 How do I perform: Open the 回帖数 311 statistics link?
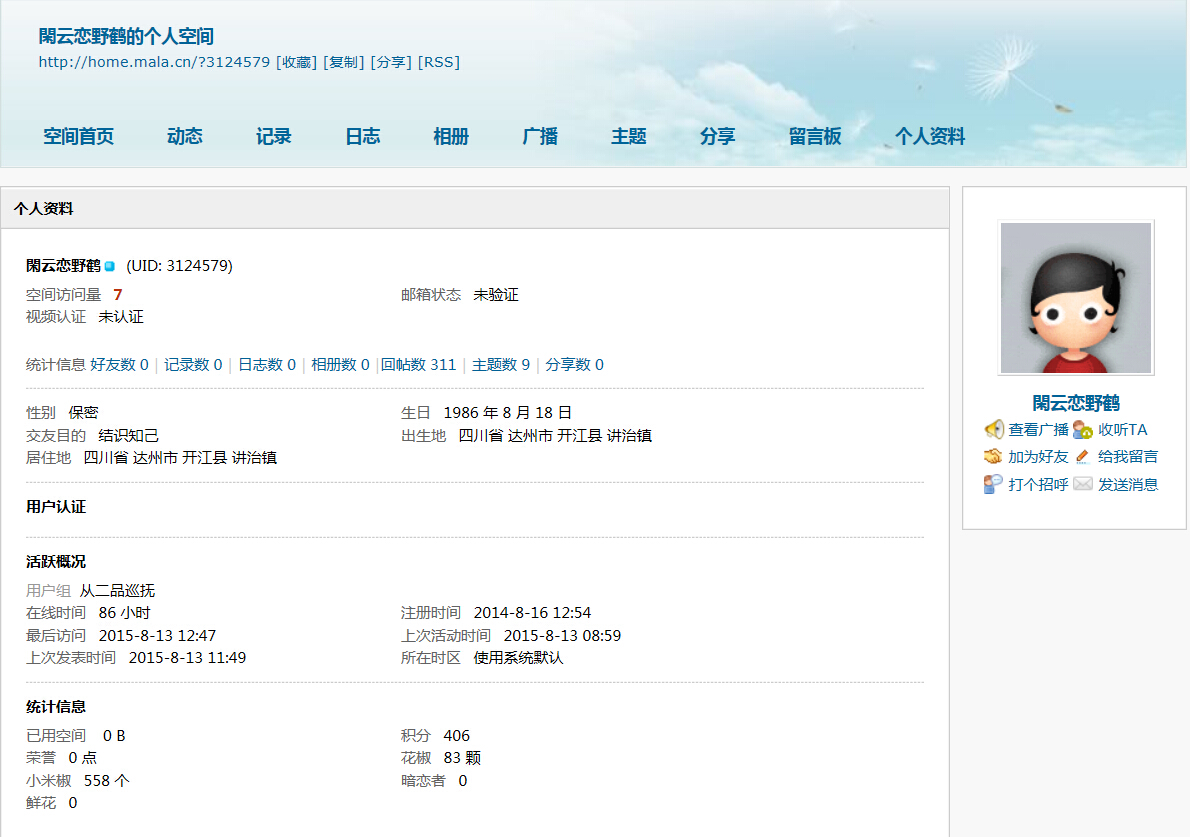[419, 365]
